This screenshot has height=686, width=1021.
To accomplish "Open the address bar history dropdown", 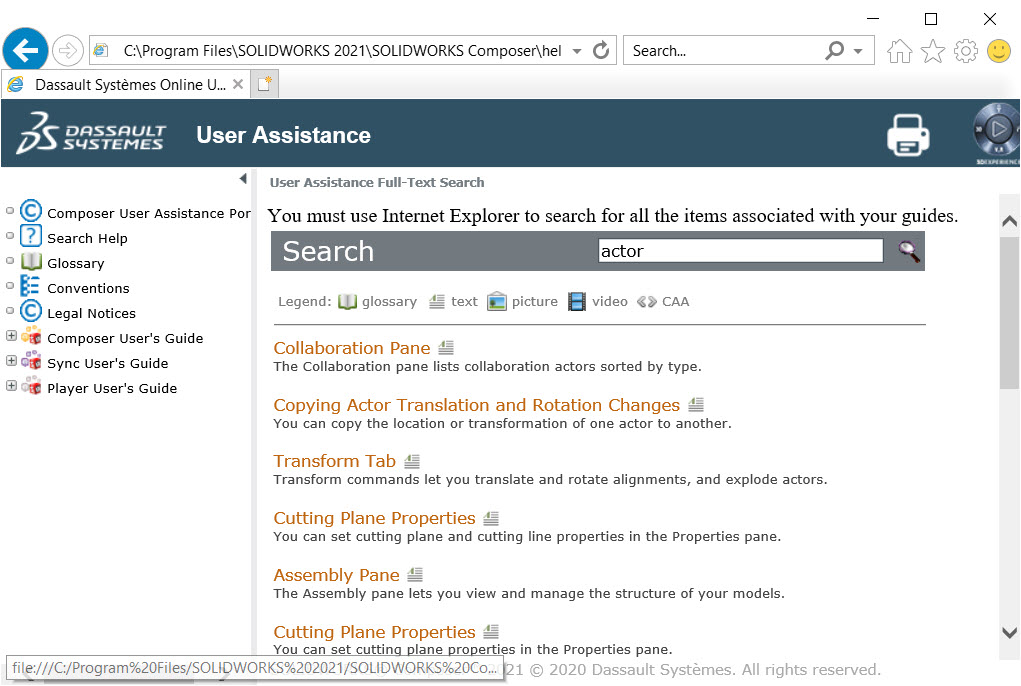I will coord(577,51).
